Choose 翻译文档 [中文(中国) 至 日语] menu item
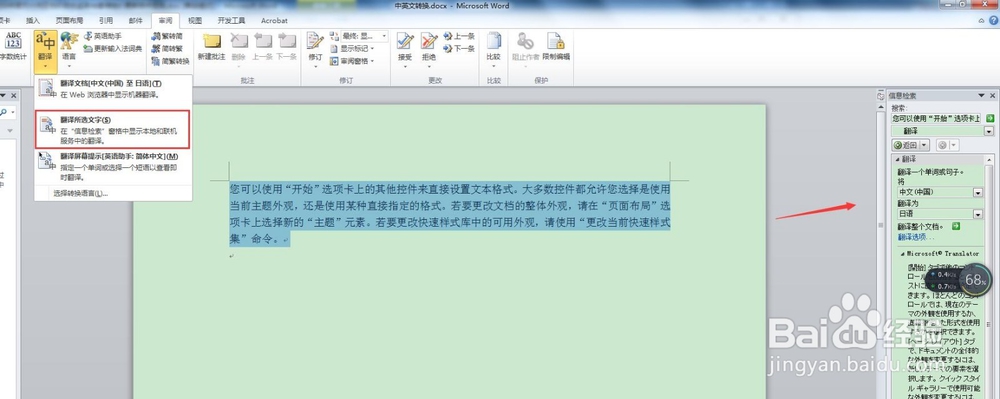The height and width of the screenshot is (399, 1000). pyautogui.click(x=113, y=89)
